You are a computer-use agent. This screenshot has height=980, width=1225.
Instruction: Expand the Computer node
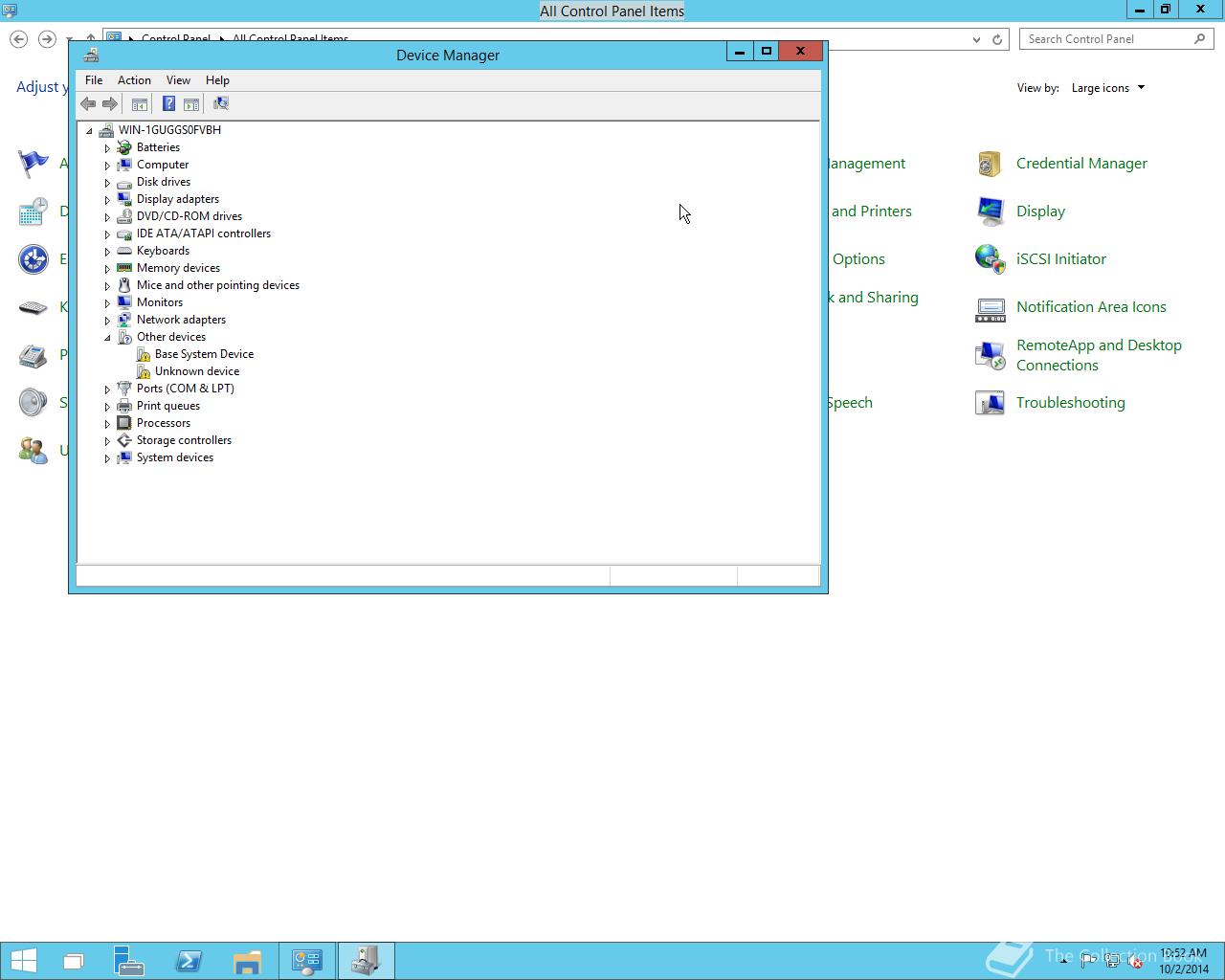[107, 166]
